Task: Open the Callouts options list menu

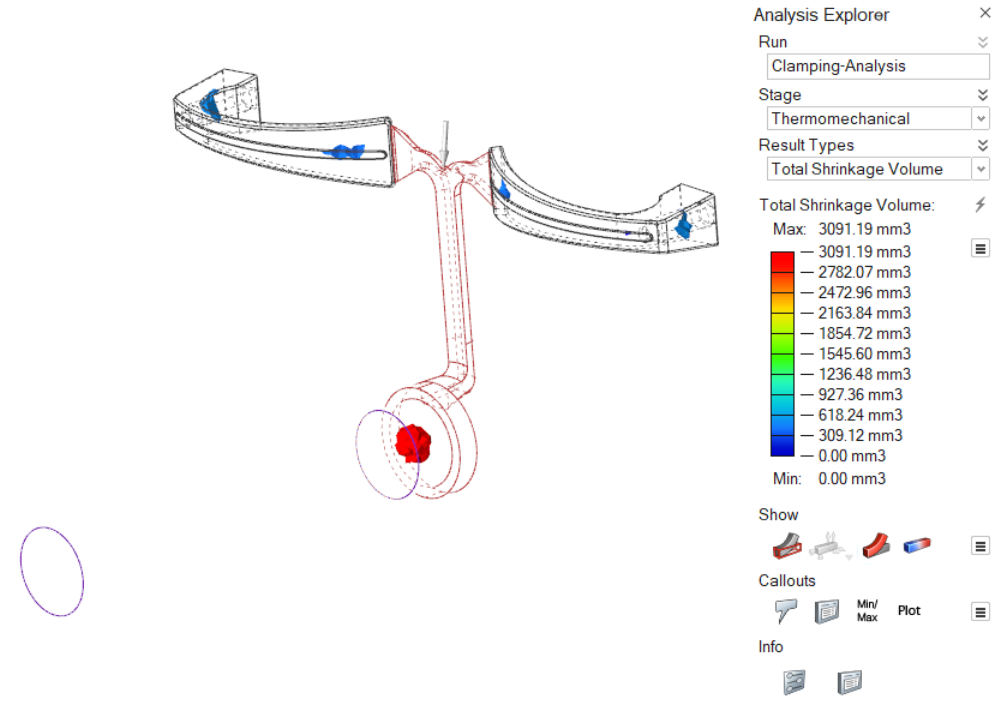Action: [x=980, y=612]
